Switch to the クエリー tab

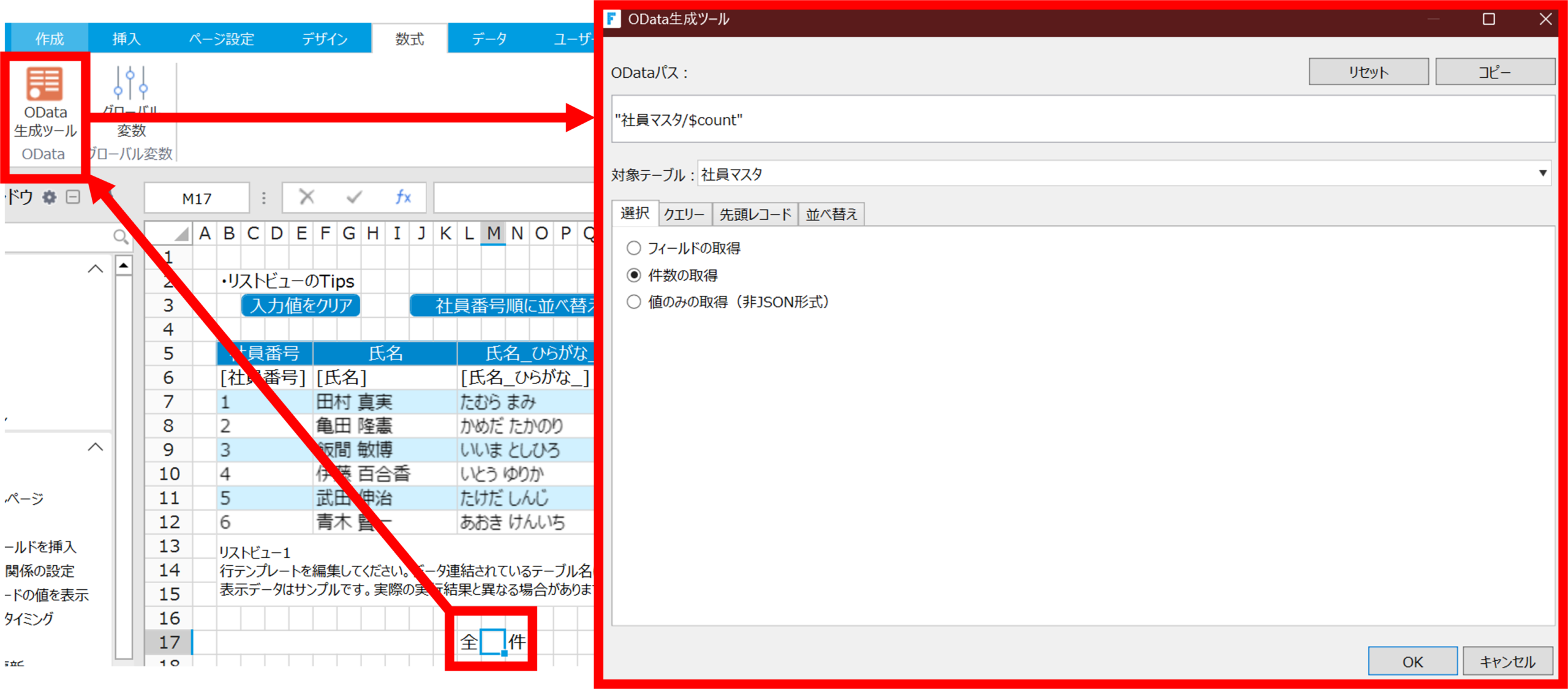click(684, 214)
